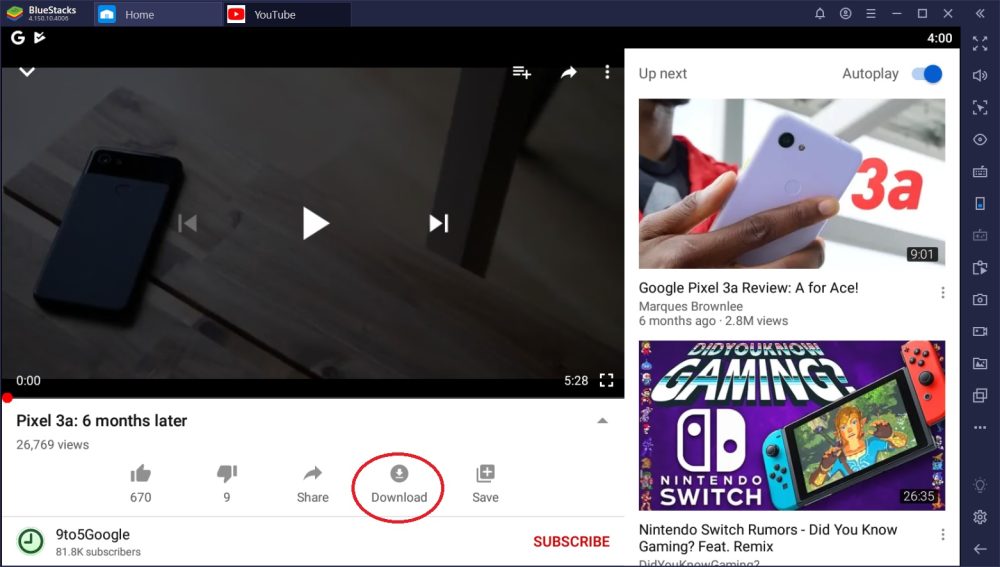Viewport: 1000px width, 567px height.
Task: Play the Pixel 3a video
Action: (315, 223)
